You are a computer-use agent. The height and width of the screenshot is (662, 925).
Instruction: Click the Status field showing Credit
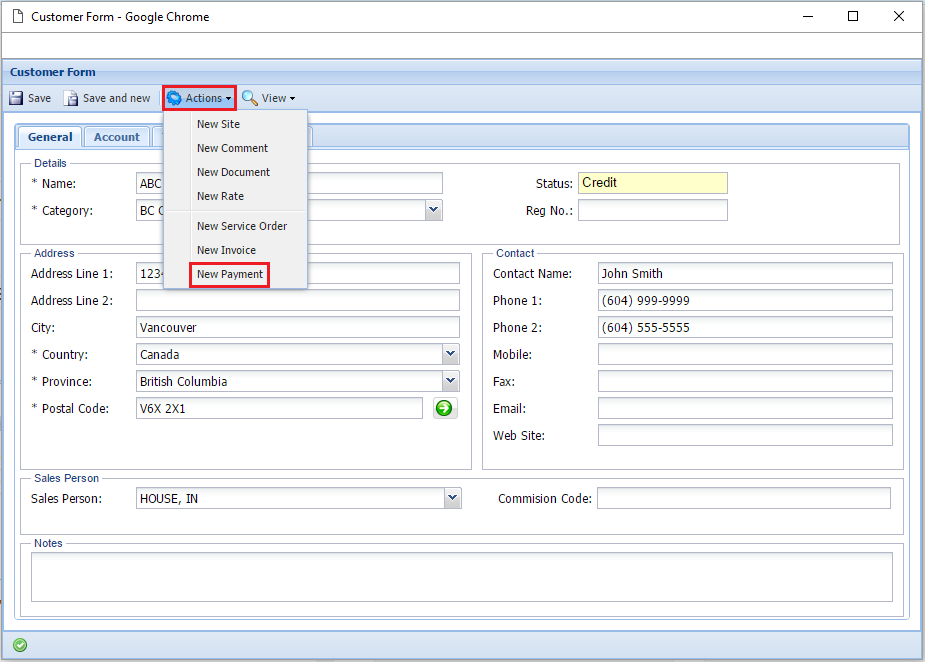[652, 183]
